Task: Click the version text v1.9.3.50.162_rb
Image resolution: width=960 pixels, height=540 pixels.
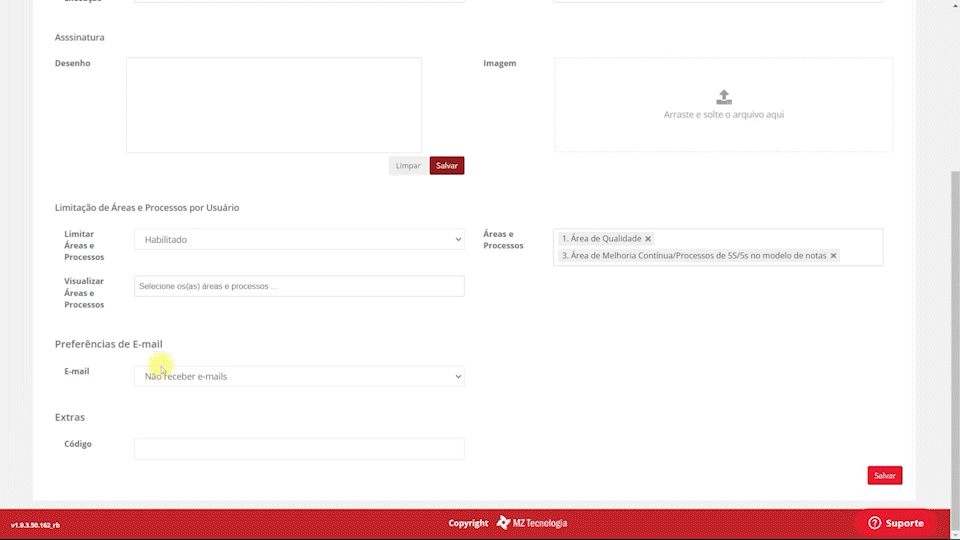Action: click(x=35, y=525)
